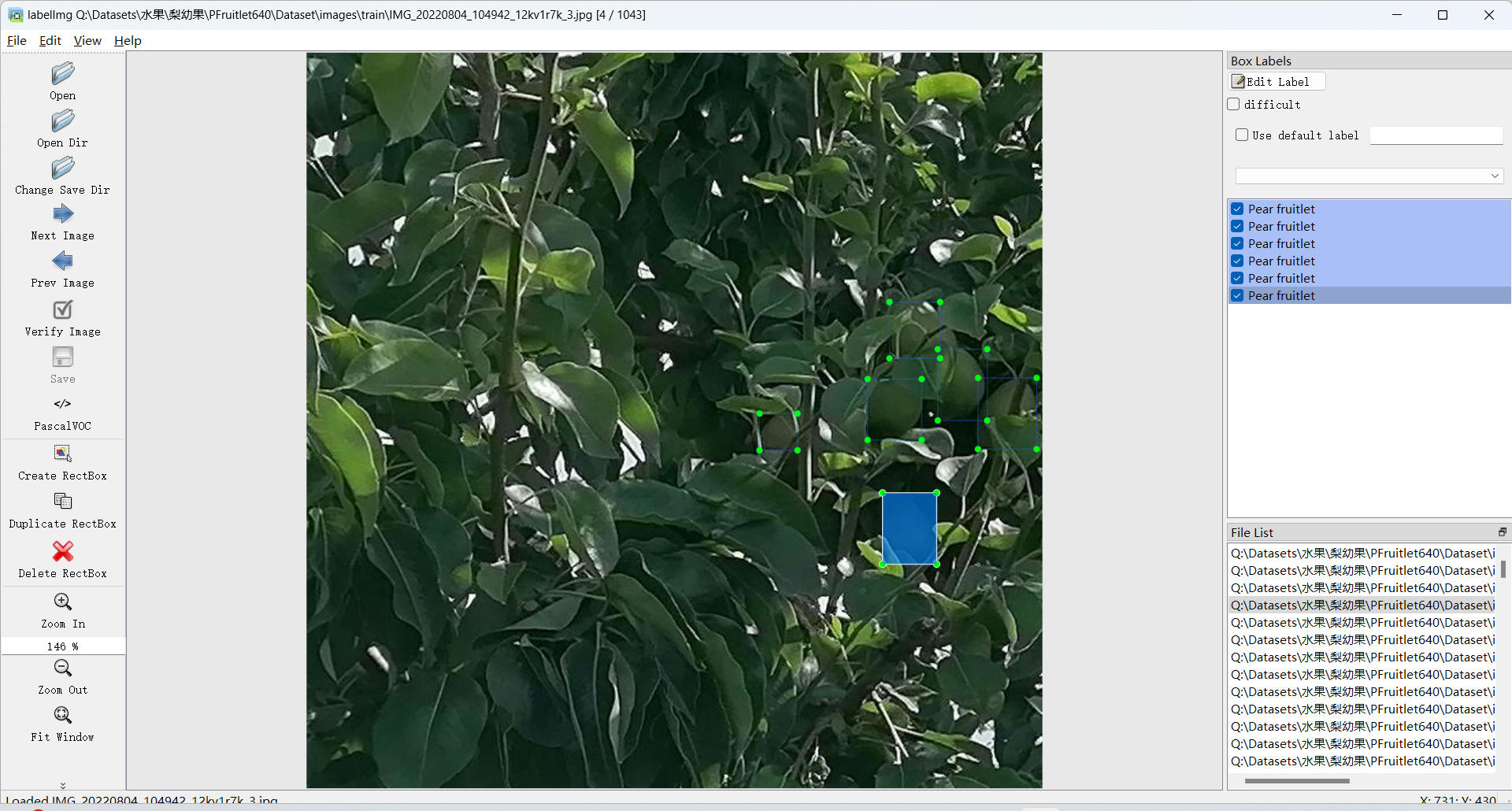The image size is (1512, 811).
Task: Click the red Delete RectBox icon
Action: pos(63,551)
